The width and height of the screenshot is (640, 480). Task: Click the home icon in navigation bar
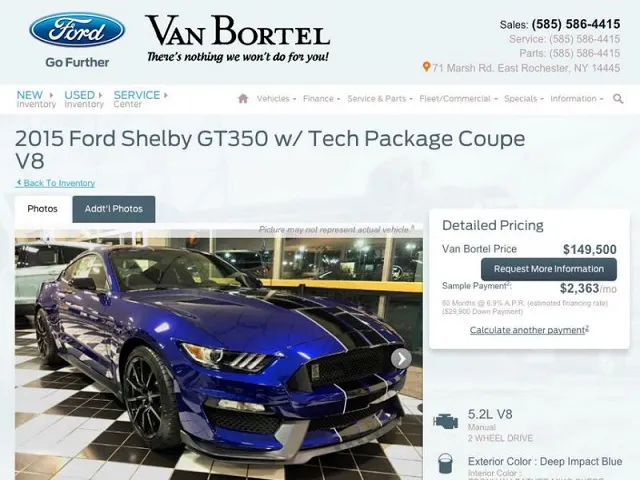(243, 98)
